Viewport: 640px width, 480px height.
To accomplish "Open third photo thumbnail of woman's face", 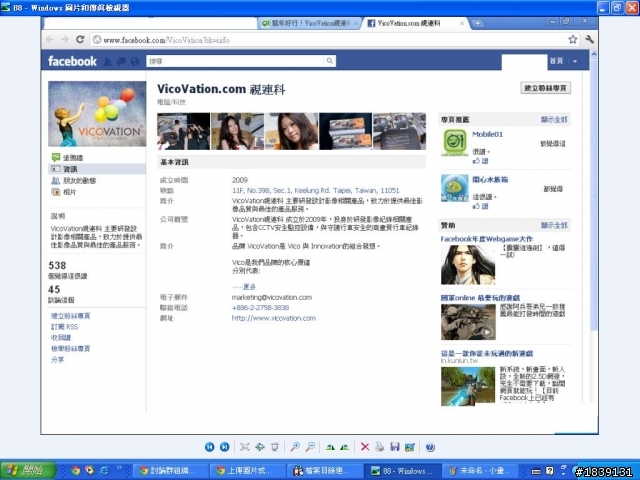I will coord(291,131).
